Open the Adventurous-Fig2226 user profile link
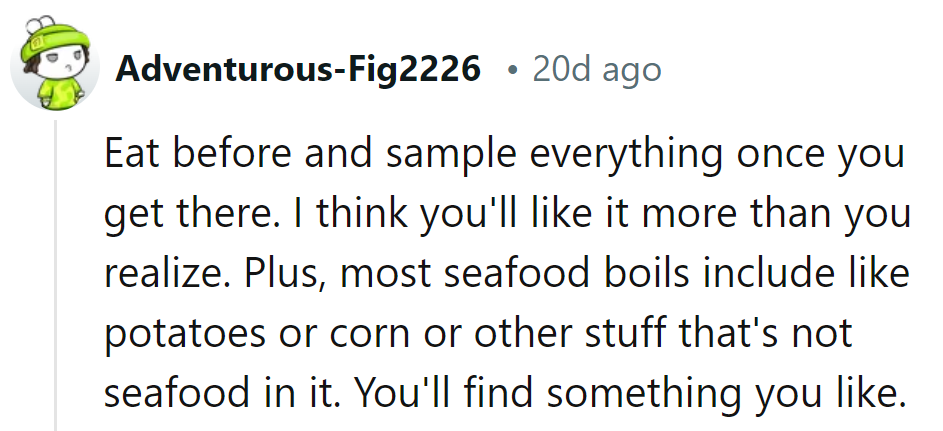This screenshot has height=431, width=943. pyautogui.click(x=299, y=69)
